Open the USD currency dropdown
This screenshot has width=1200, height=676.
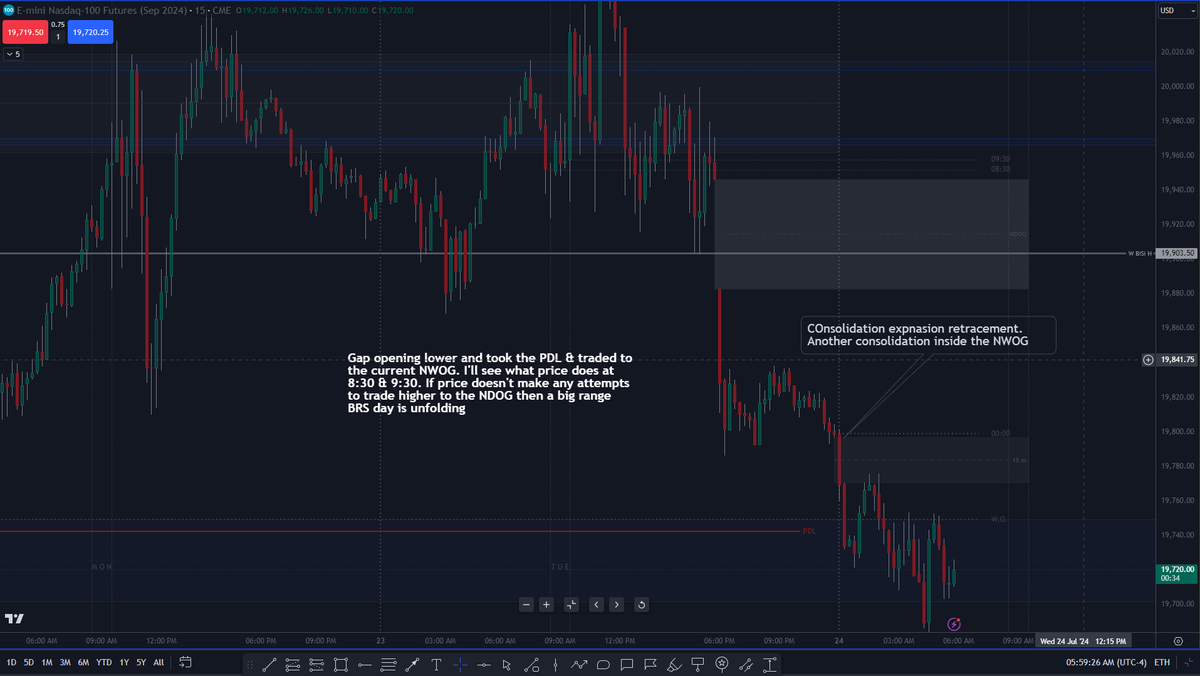[1176, 11]
